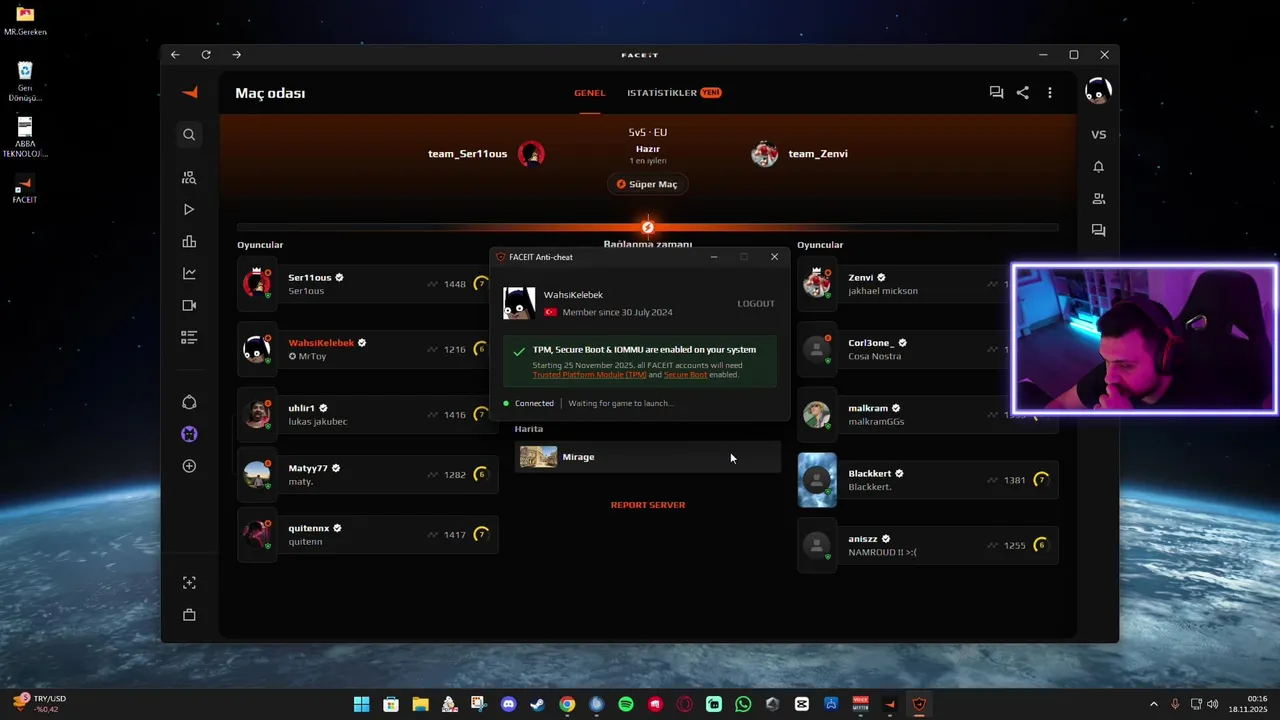This screenshot has height=720, width=1280.
Task: Select the Mirage map row
Action: (x=647, y=457)
